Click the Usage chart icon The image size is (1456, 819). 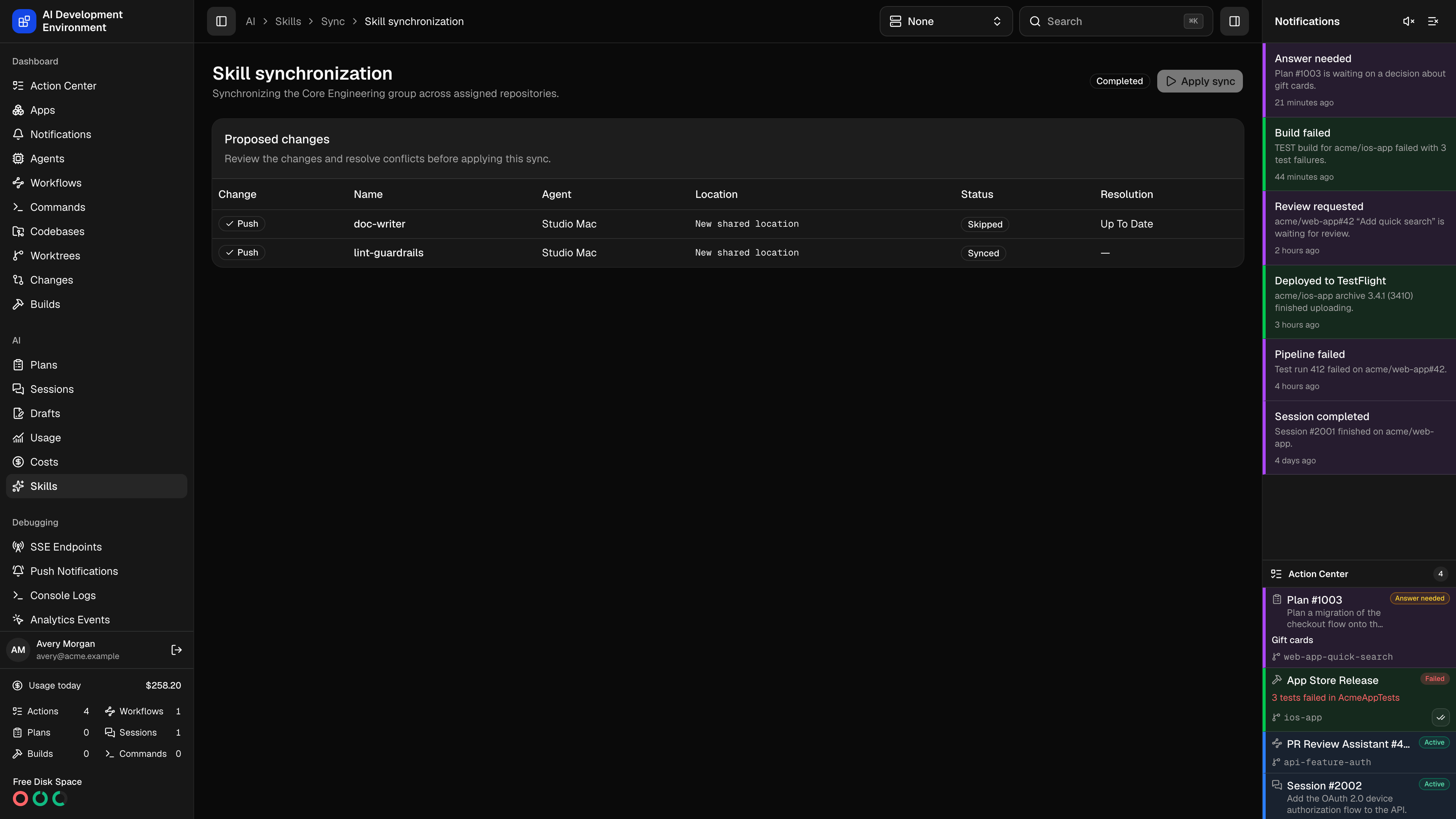point(18,438)
